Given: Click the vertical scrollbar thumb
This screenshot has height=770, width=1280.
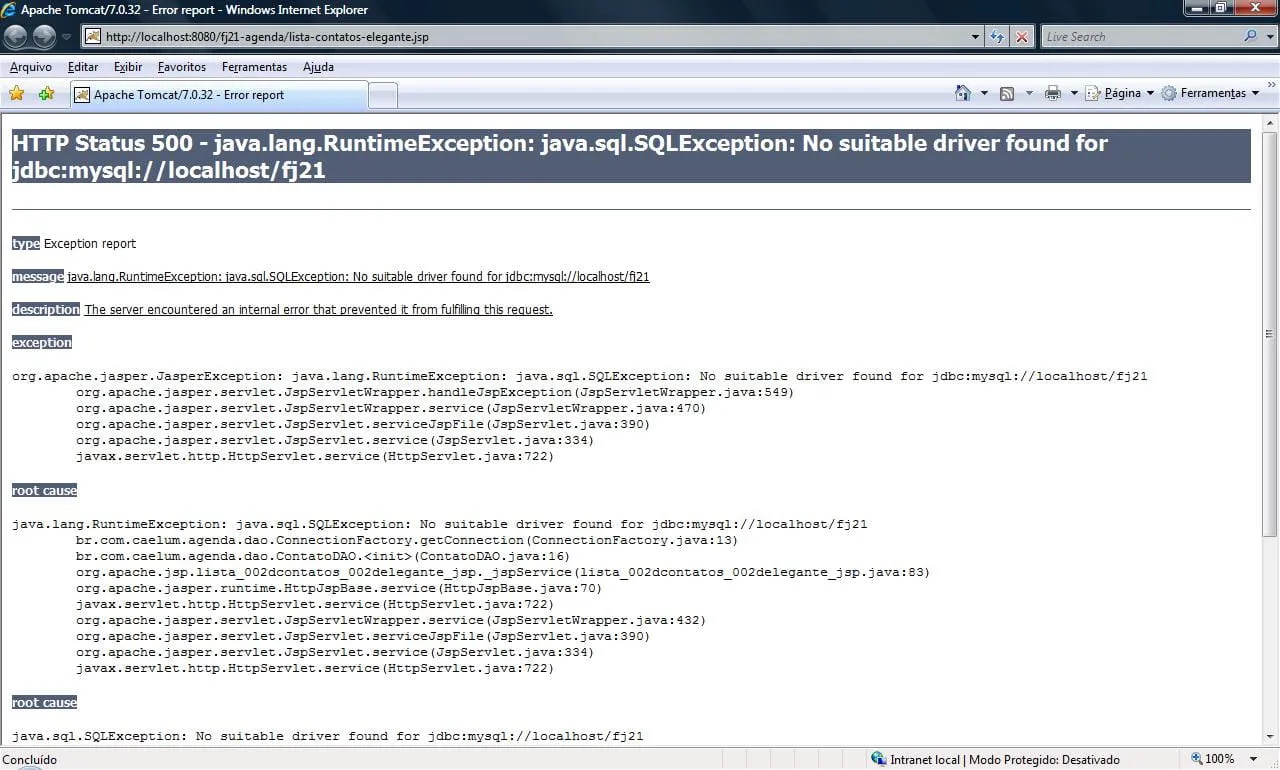Looking at the screenshot, I should pos(1270,334).
